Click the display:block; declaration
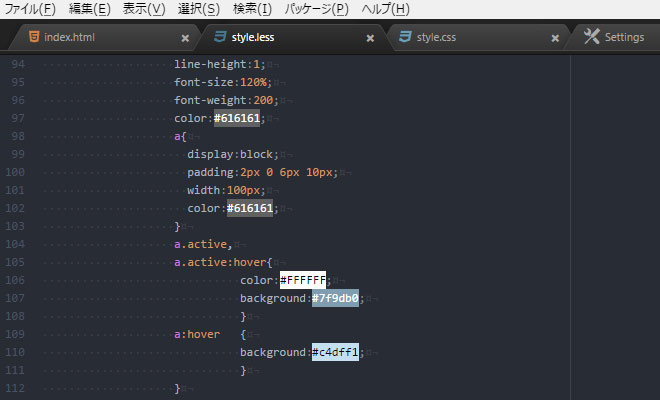Image resolution: width=660 pixels, height=400 pixels. 233,155
